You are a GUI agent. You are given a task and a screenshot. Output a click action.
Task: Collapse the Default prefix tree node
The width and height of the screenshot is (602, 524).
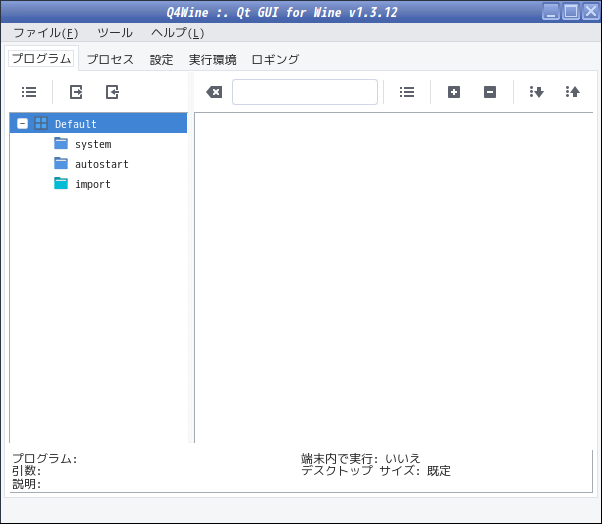click(22, 124)
